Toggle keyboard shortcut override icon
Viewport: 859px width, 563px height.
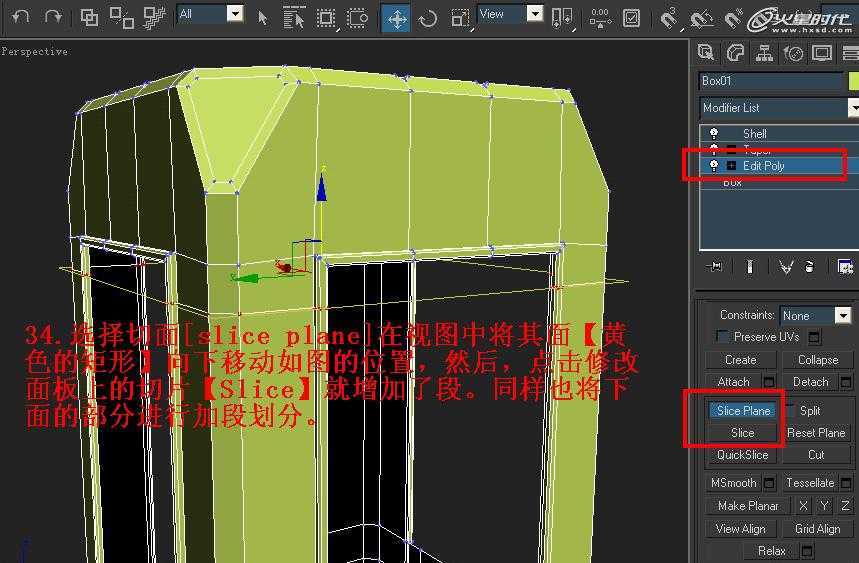(x=631, y=18)
